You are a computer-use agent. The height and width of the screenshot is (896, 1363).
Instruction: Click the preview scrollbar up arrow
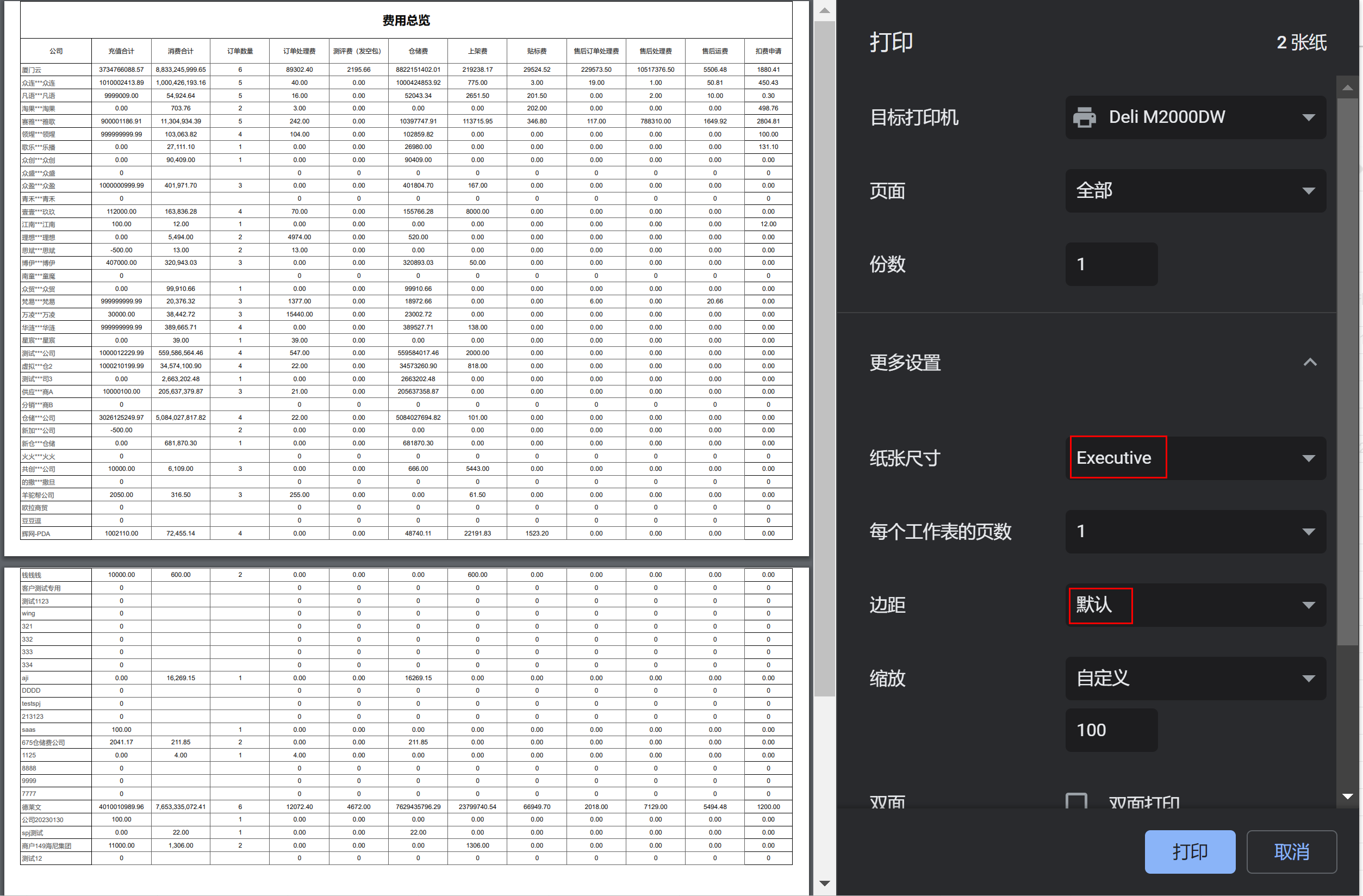point(824,10)
